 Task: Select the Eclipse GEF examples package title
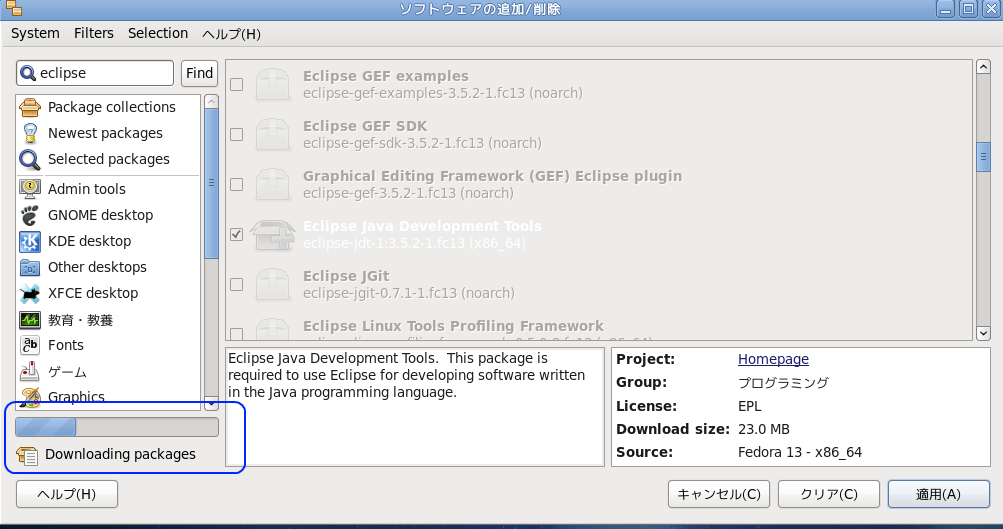[x=386, y=76]
